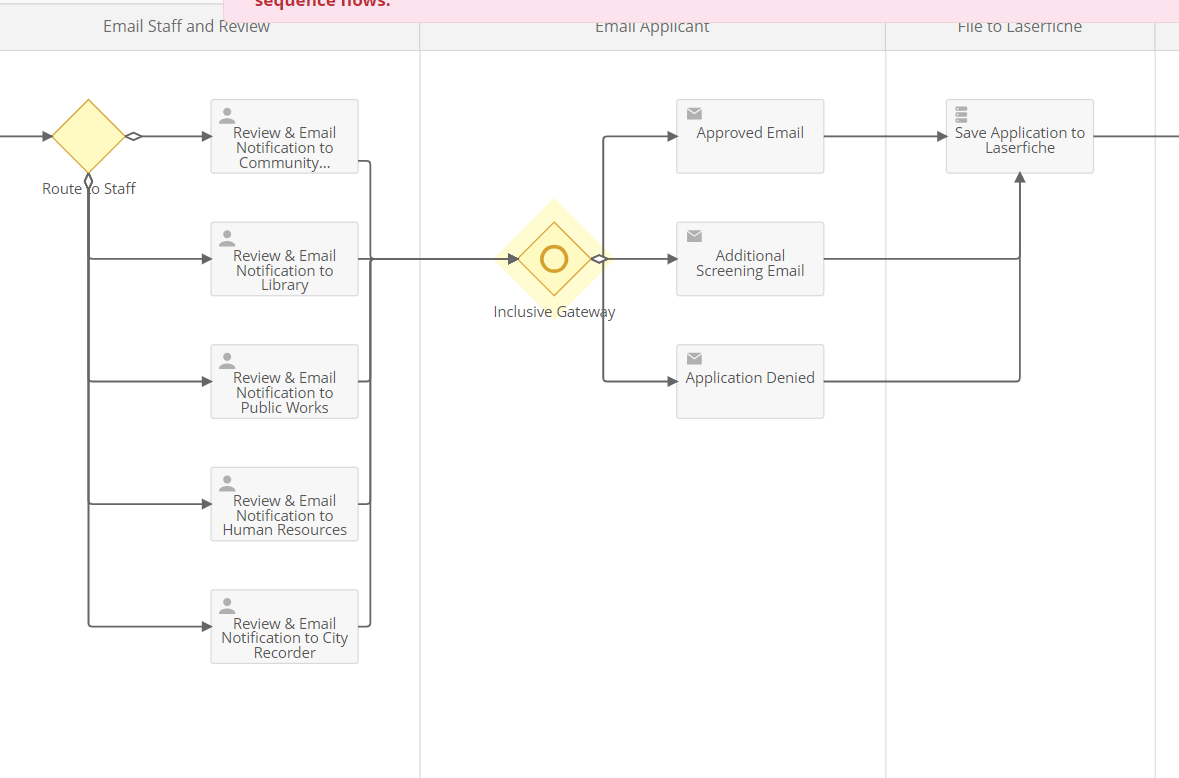This screenshot has height=778, width=1179.
Task: Click the envelope icon on the Approved Email task
Action: tap(695, 114)
